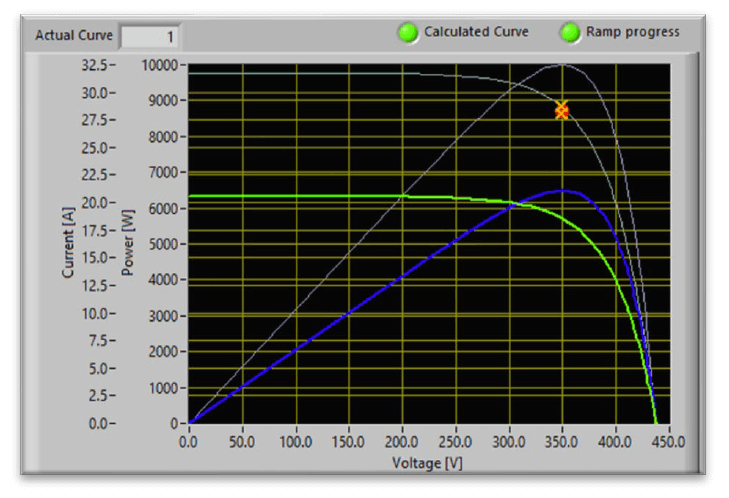
Task: Select the orange X marker on the curve
Action: click(562, 110)
